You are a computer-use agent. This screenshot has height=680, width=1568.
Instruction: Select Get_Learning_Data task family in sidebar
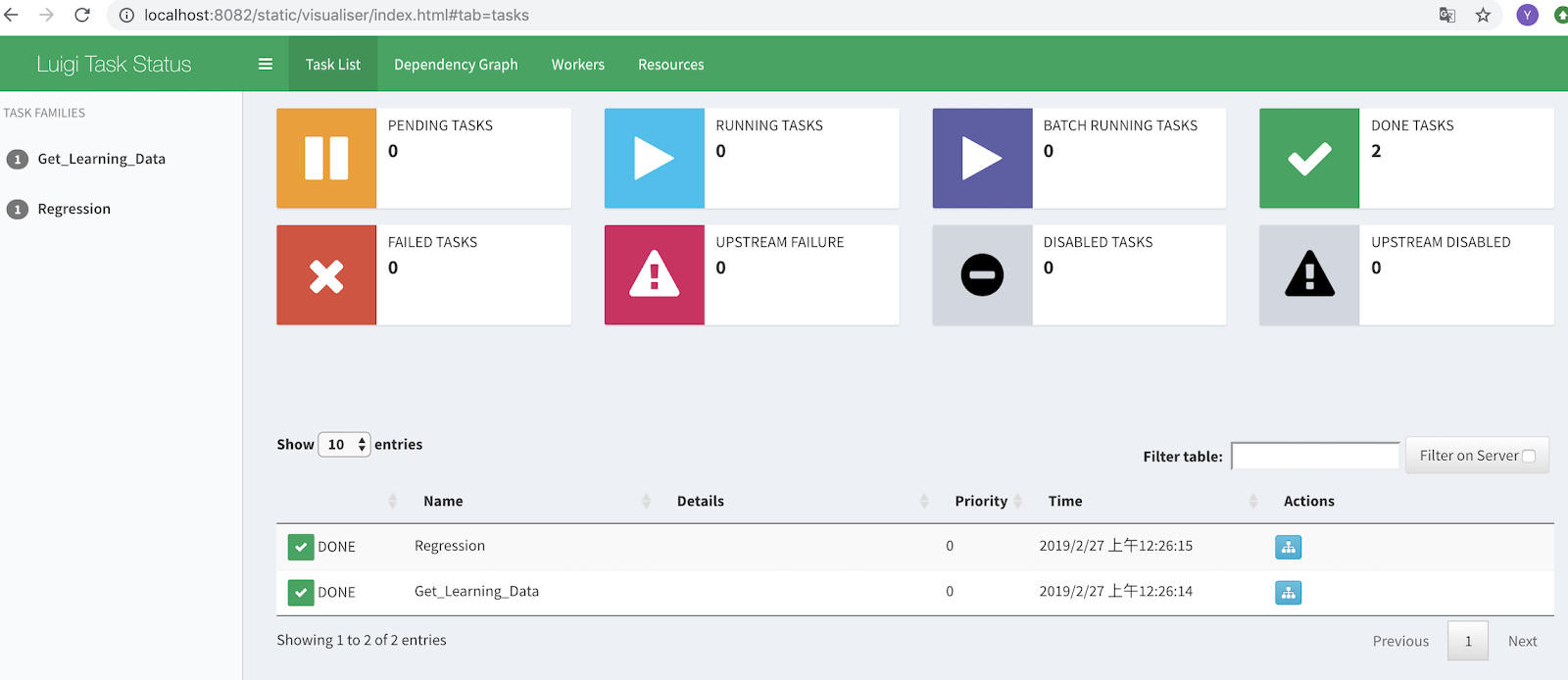click(101, 159)
